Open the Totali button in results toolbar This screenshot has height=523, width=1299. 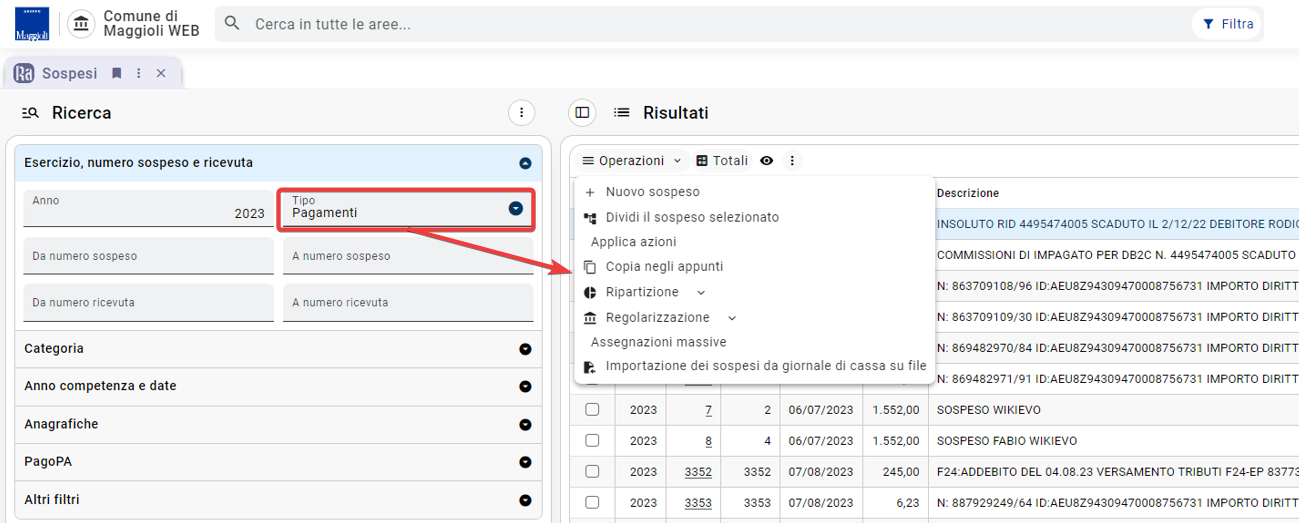[721, 160]
